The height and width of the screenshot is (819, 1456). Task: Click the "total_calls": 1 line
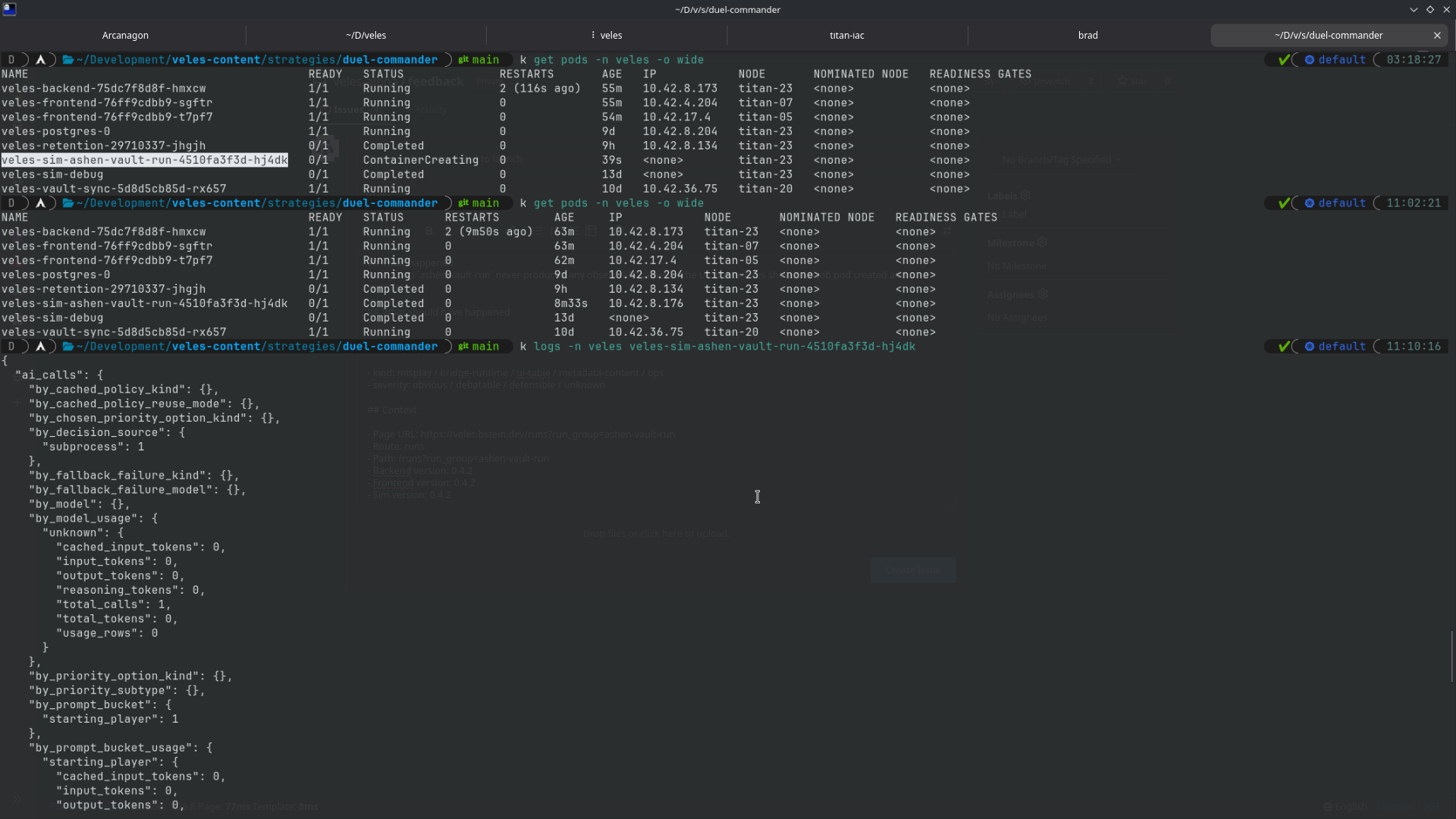pyautogui.click(x=114, y=605)
